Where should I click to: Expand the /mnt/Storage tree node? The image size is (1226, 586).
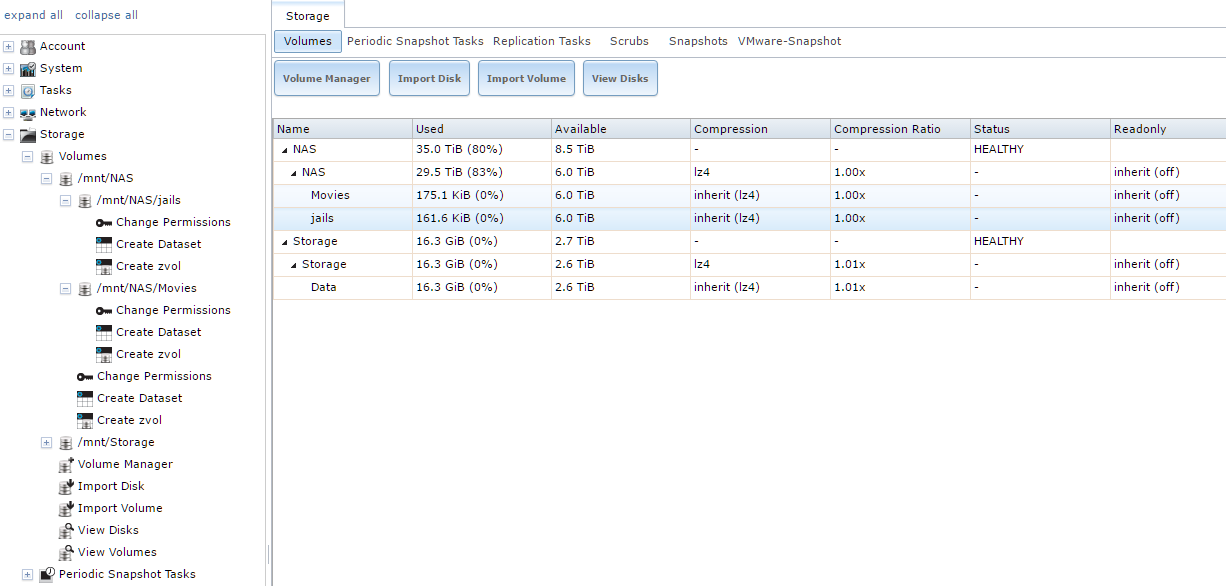coord(46,442)
